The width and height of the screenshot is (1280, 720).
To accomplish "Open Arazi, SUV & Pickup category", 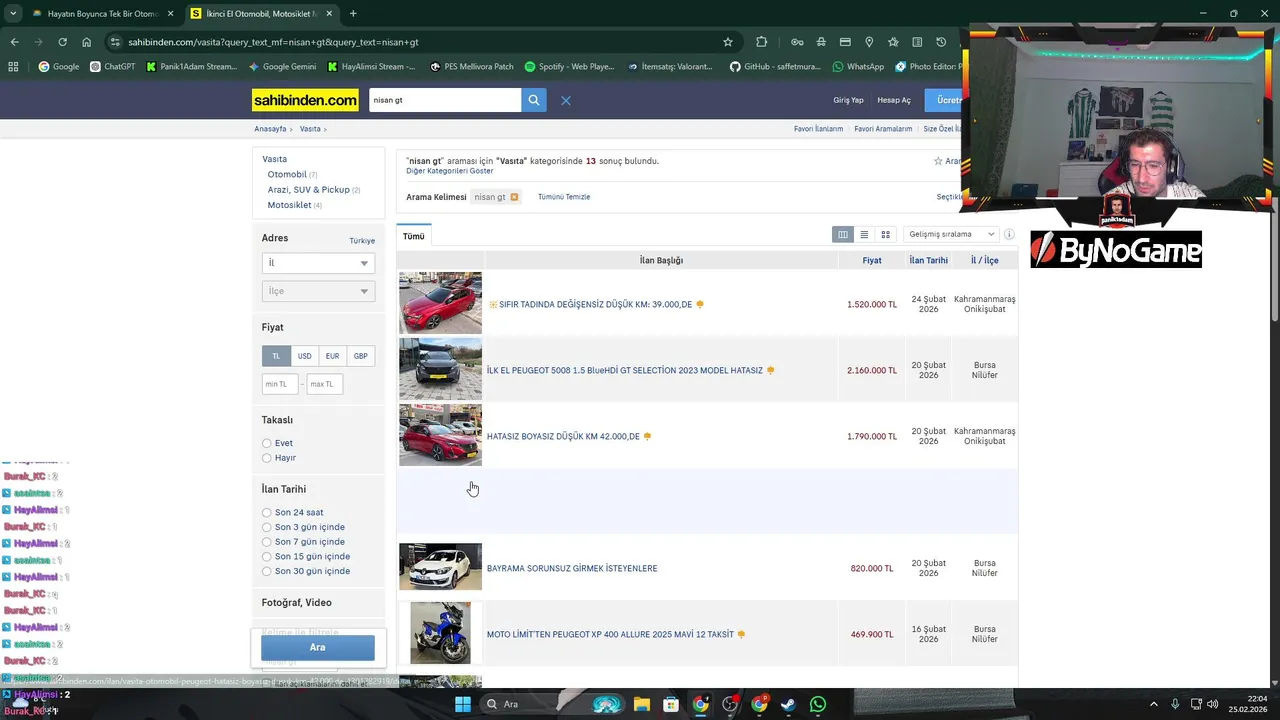I will pyautogui.click(x=308, y=189).
